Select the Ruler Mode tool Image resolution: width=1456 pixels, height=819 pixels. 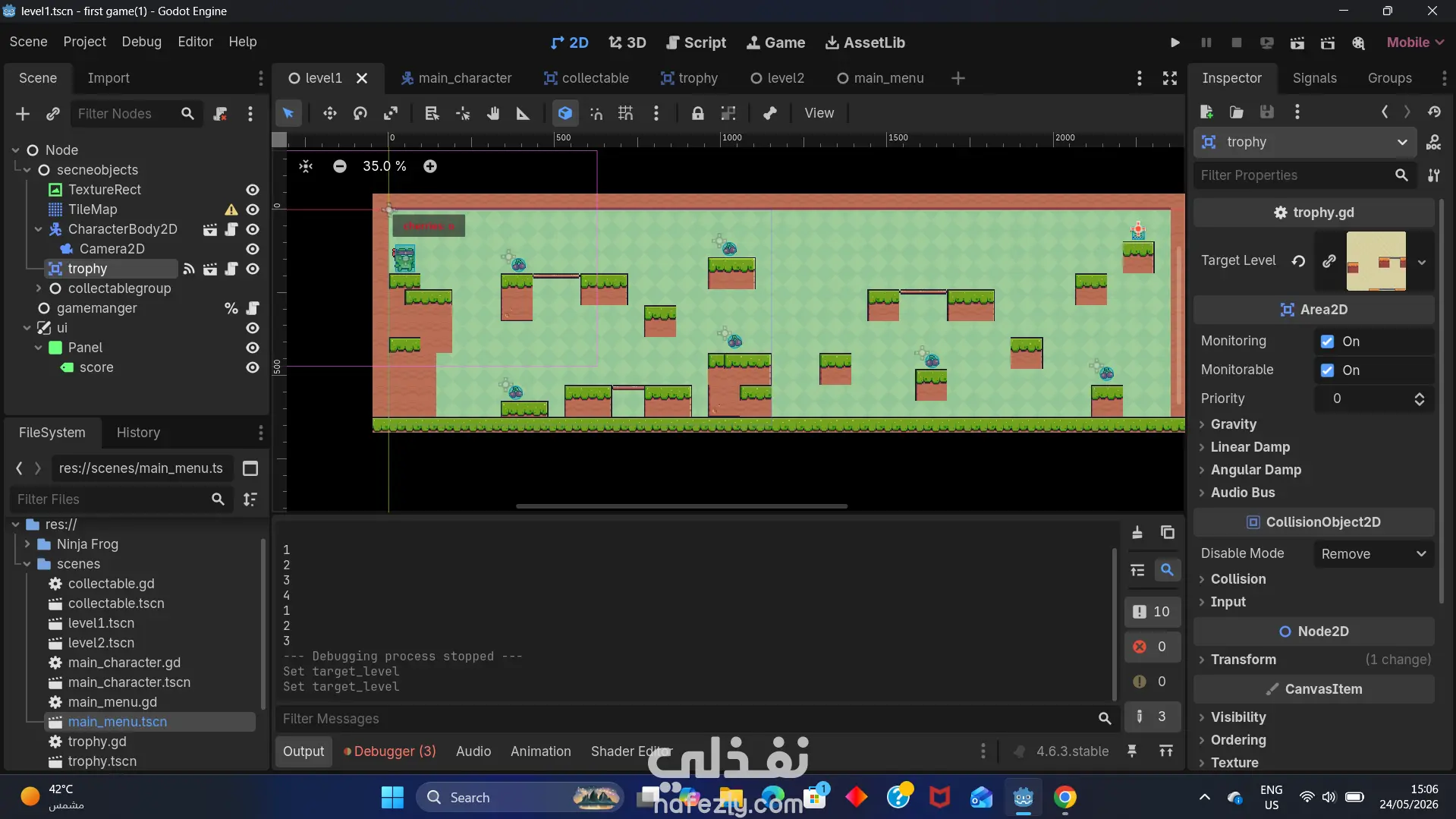coord(524,113)
